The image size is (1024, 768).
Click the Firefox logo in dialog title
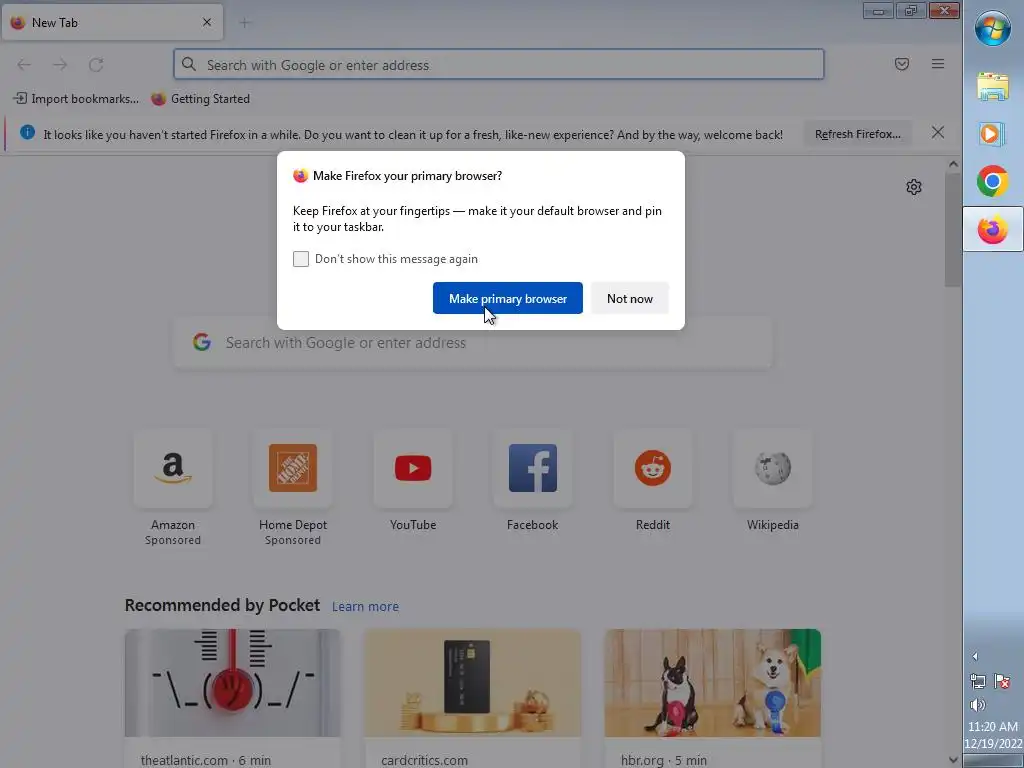coord(300,176)
